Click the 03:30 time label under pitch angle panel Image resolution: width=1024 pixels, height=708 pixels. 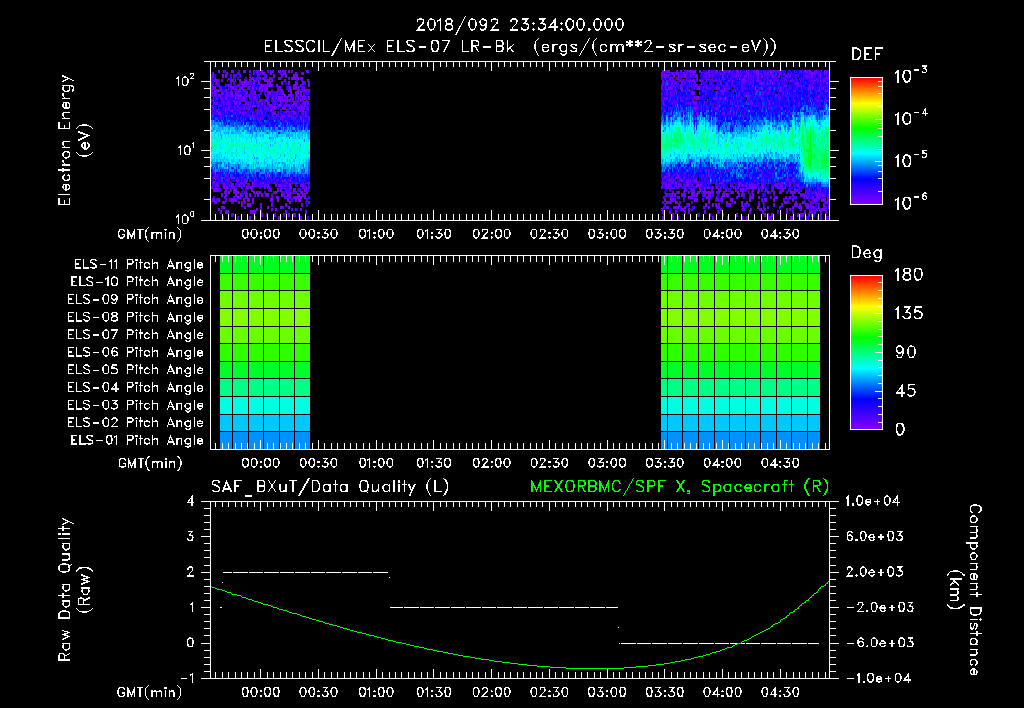tap(664, 463)
